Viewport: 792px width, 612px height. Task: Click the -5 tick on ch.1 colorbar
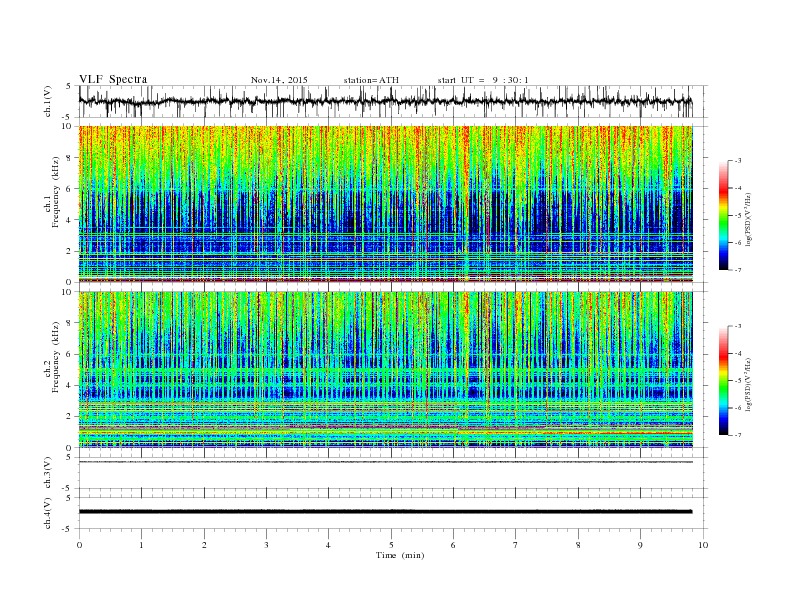pyautogui.click(x=738, y=215)
